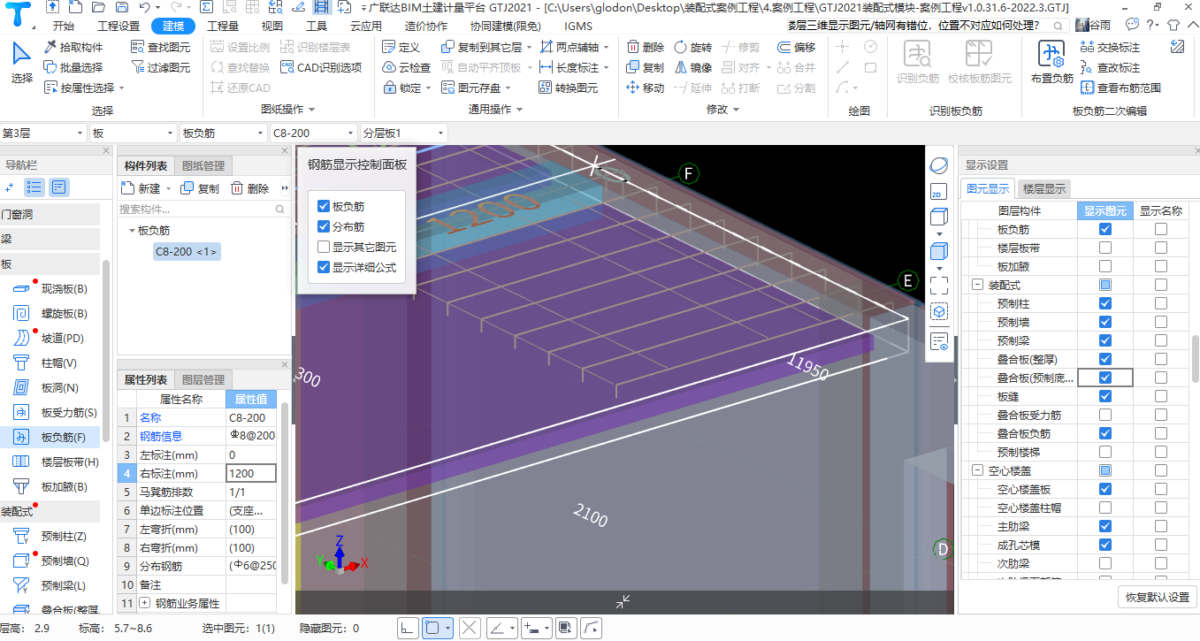Screen dimensions: 1200x641
Task: Click the 交换标注 swap annotation tool
Action: [x=1112, y=47]
